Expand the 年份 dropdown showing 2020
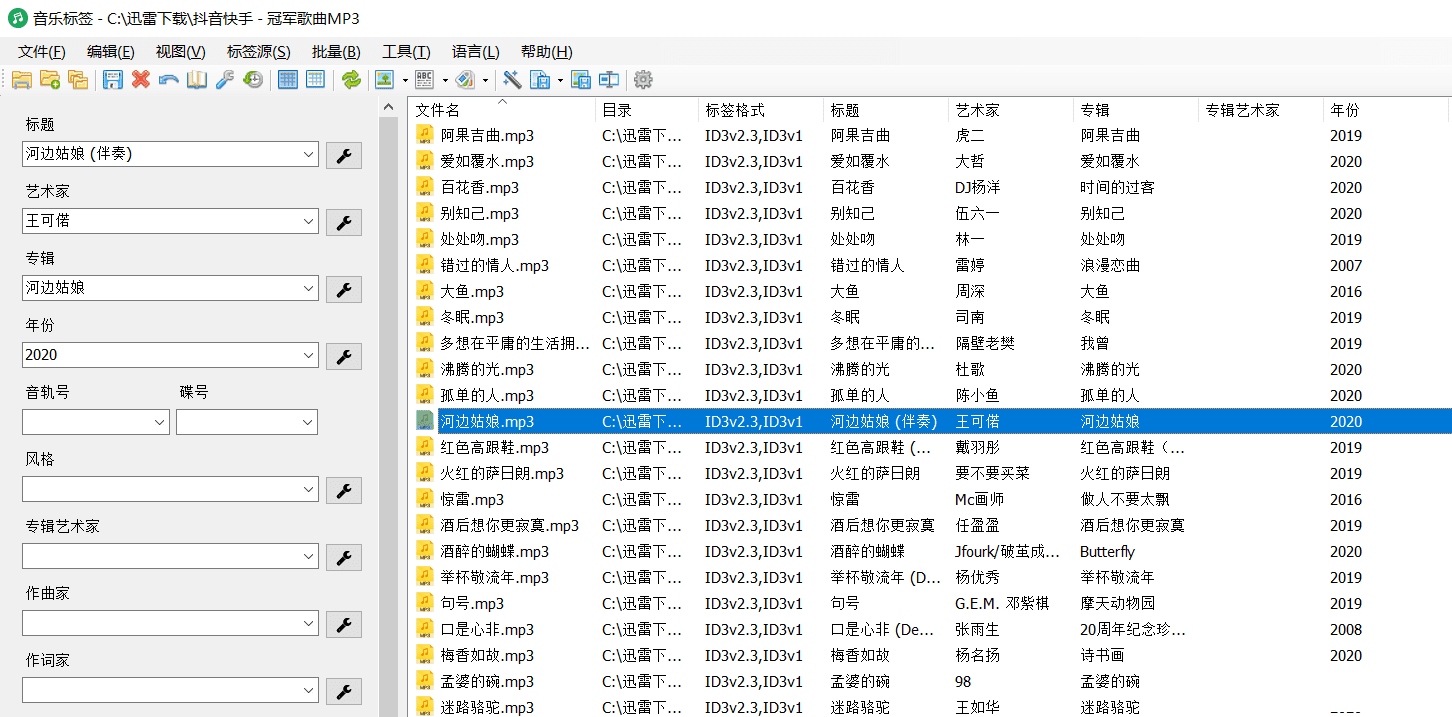Image resolution: width=1452 pixels, height=717 pixels. pyautogui.click(x=308, y=355)
